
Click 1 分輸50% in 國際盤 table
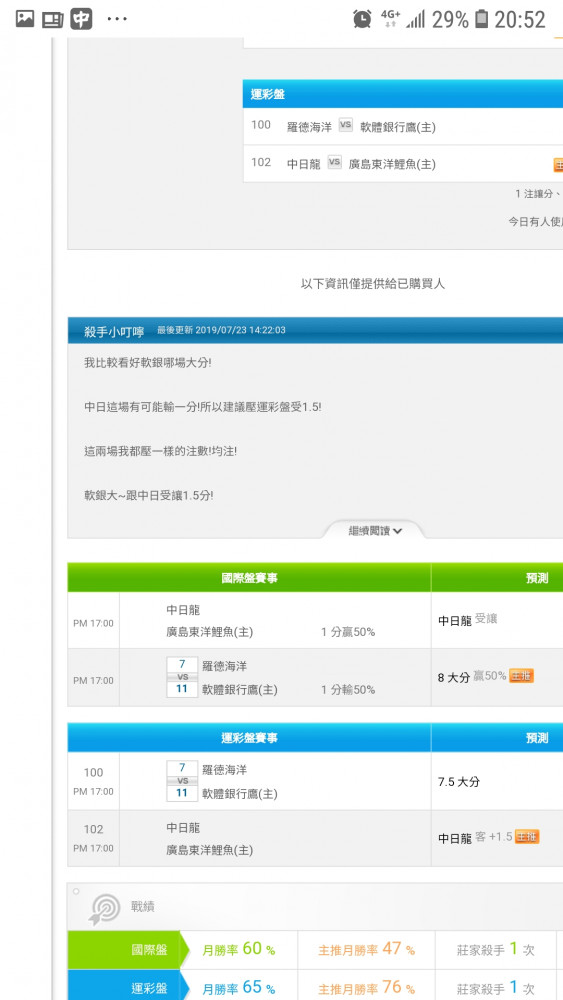[348, 689]
